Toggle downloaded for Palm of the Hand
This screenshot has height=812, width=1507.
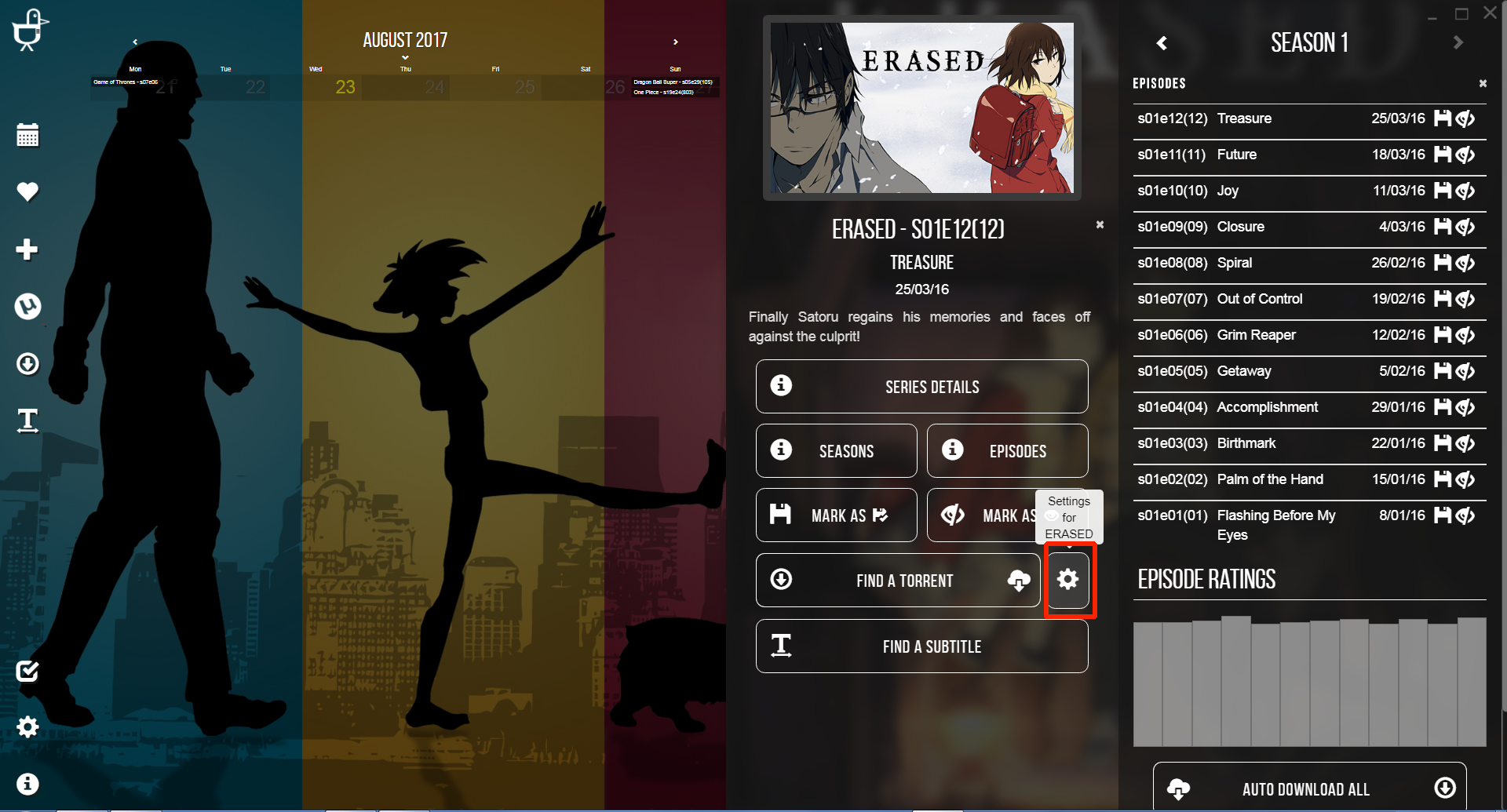(1443, 479)
